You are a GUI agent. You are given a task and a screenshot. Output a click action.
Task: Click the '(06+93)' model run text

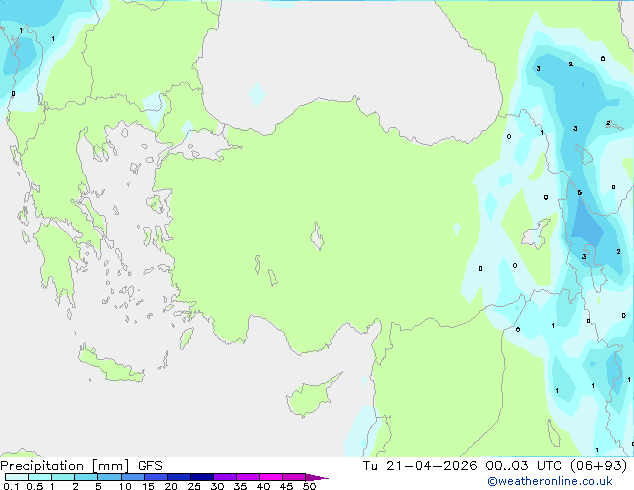point(598,465)
